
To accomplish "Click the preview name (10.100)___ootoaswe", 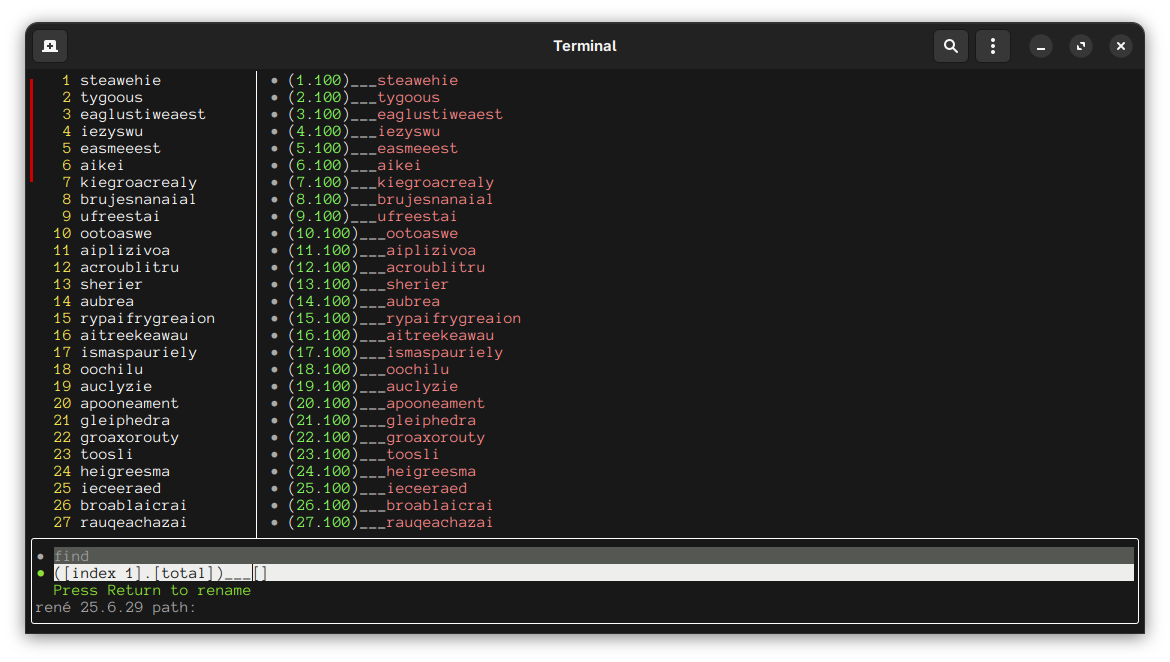I will (x=372, y=233).
